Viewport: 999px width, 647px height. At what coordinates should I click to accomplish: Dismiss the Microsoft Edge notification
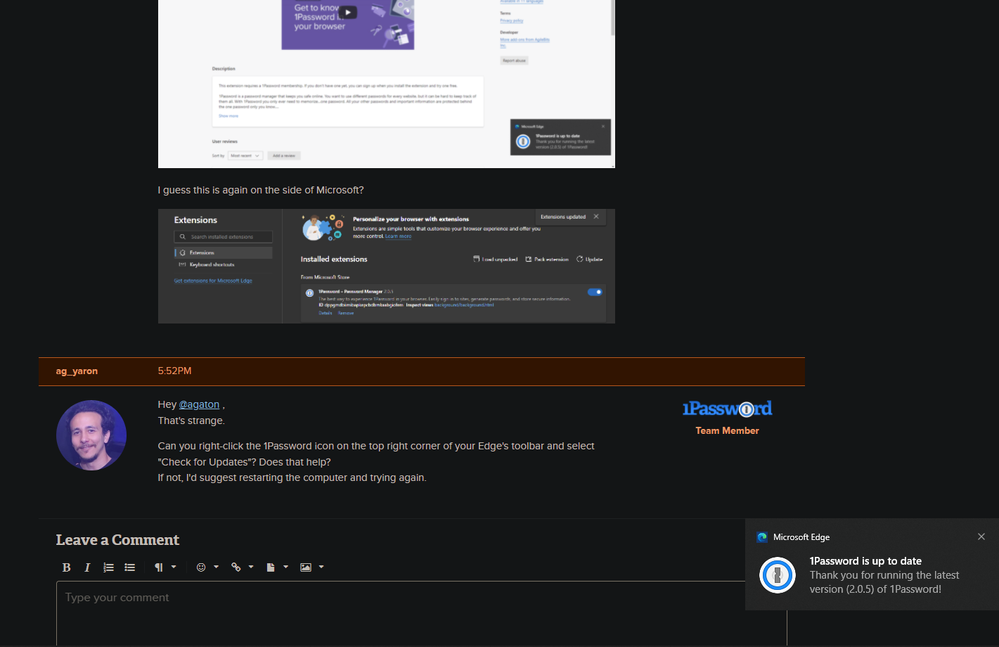[x=981, y=537]
